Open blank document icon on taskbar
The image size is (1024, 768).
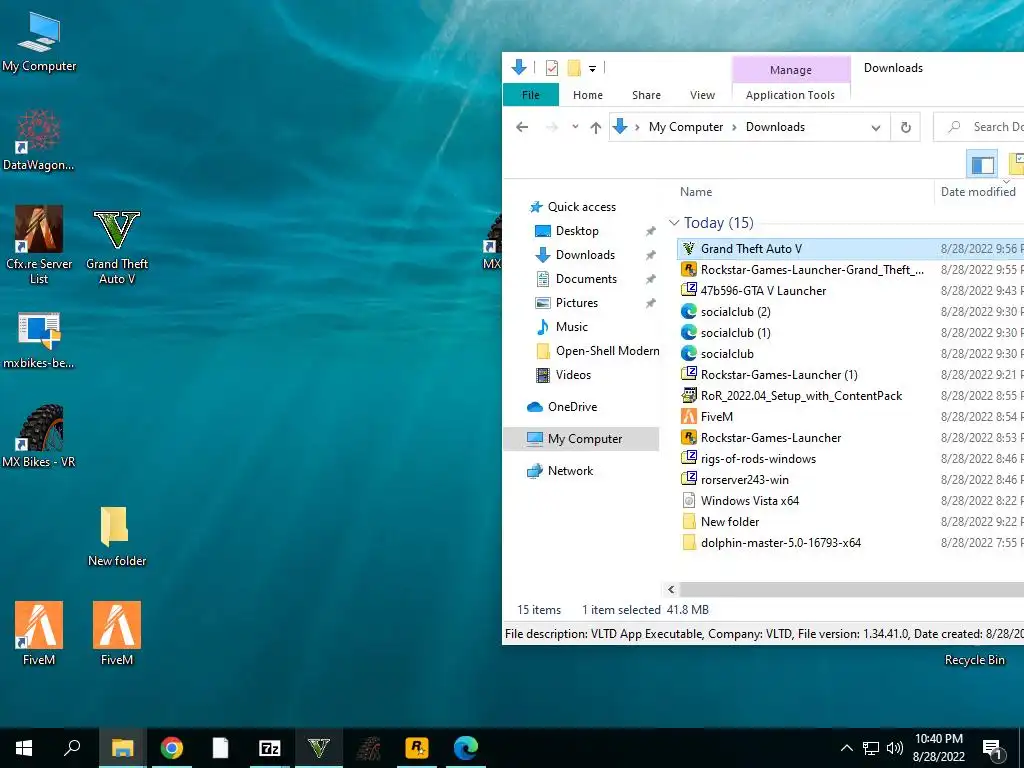[221, 748]
